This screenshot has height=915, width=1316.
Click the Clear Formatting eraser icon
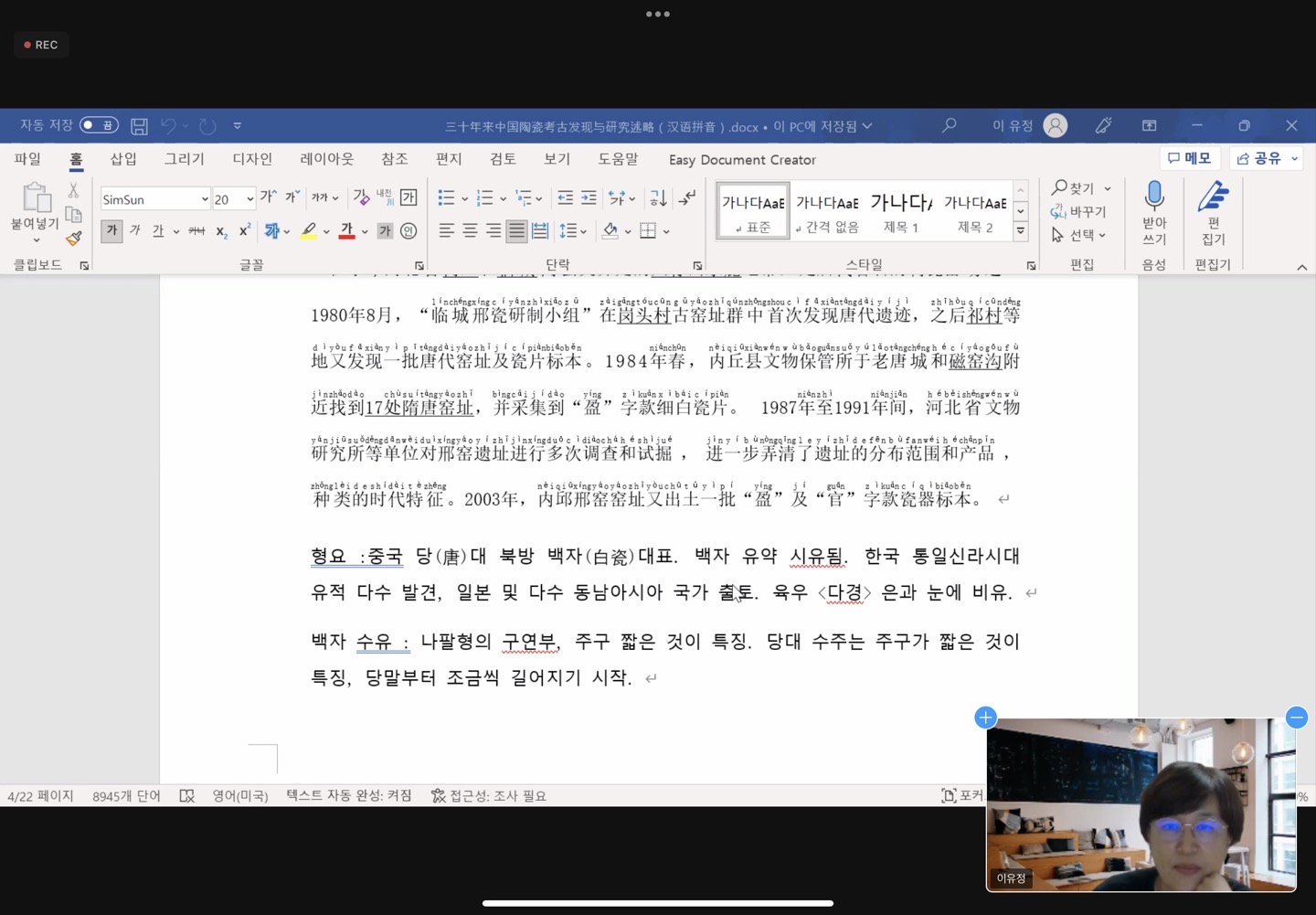361,197
